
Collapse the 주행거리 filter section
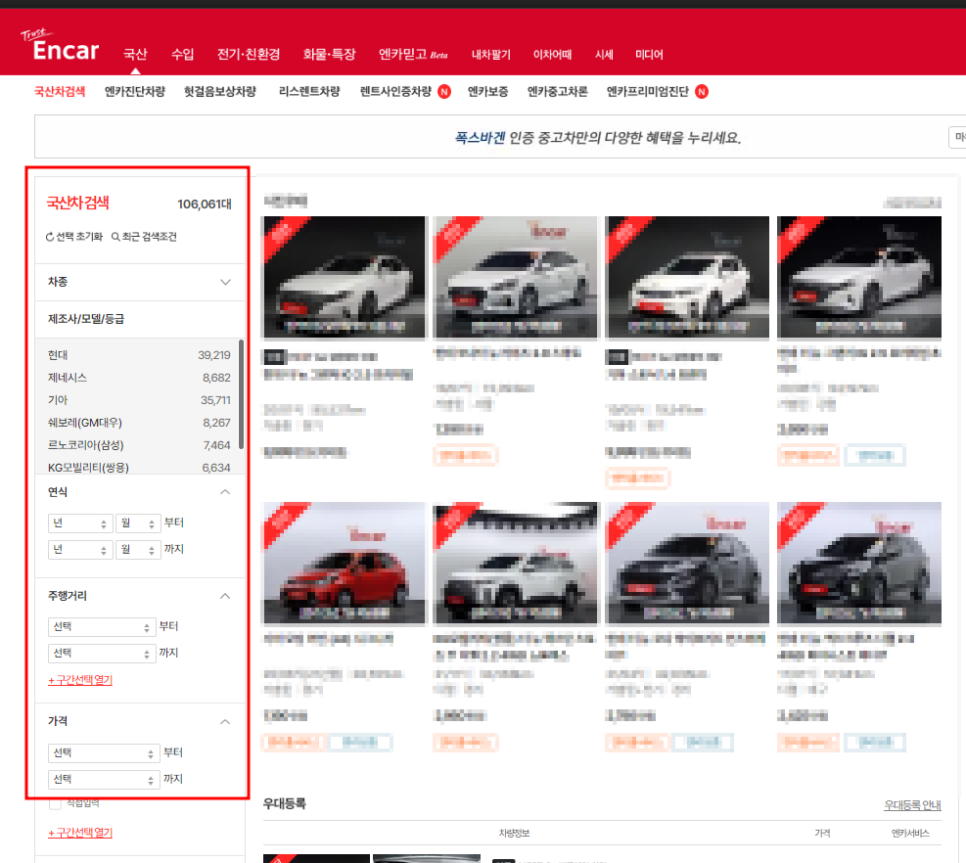(225, 596)
